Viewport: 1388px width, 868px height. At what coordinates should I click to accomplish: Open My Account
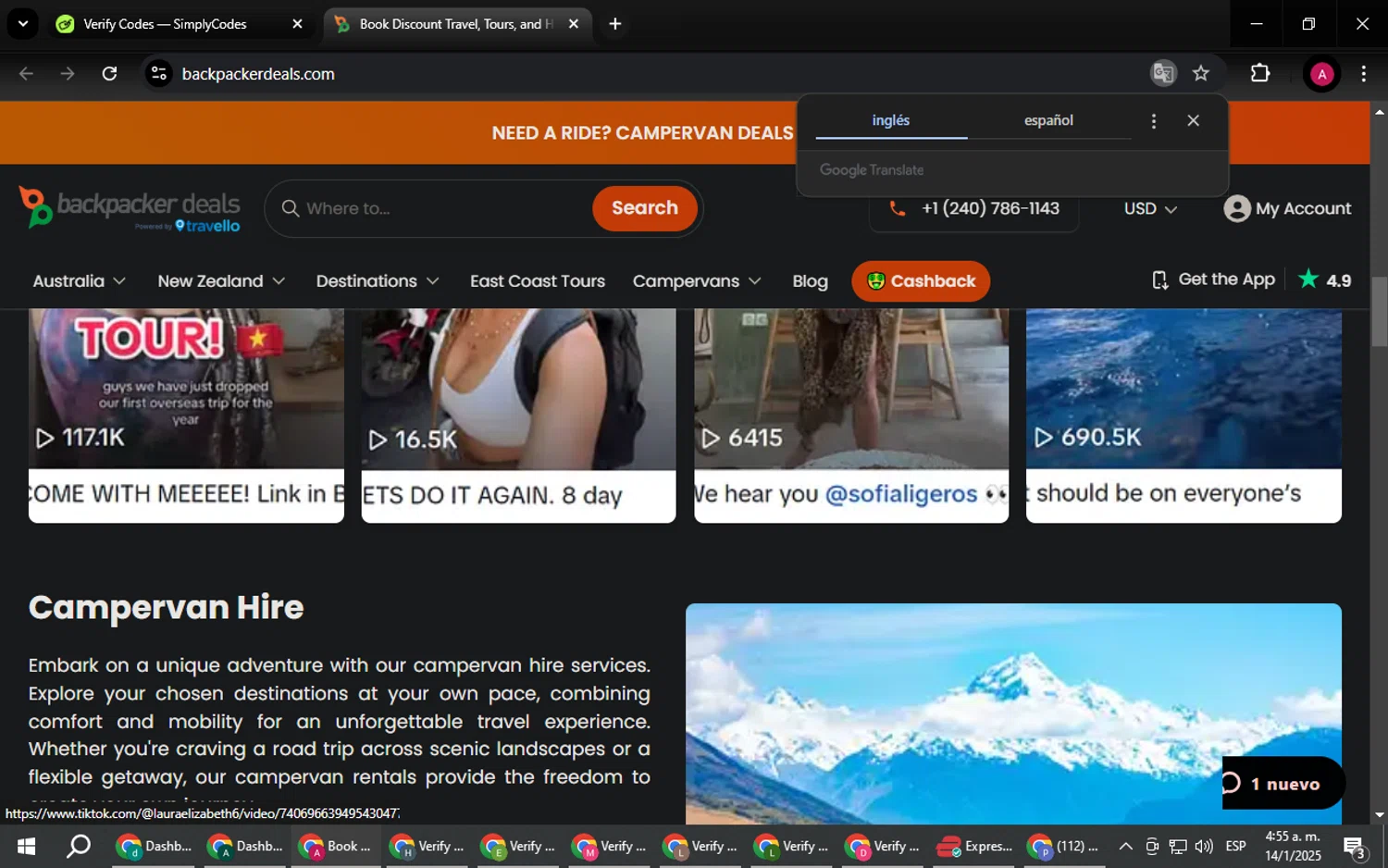pyautogui.click(x=1287, y=209)
